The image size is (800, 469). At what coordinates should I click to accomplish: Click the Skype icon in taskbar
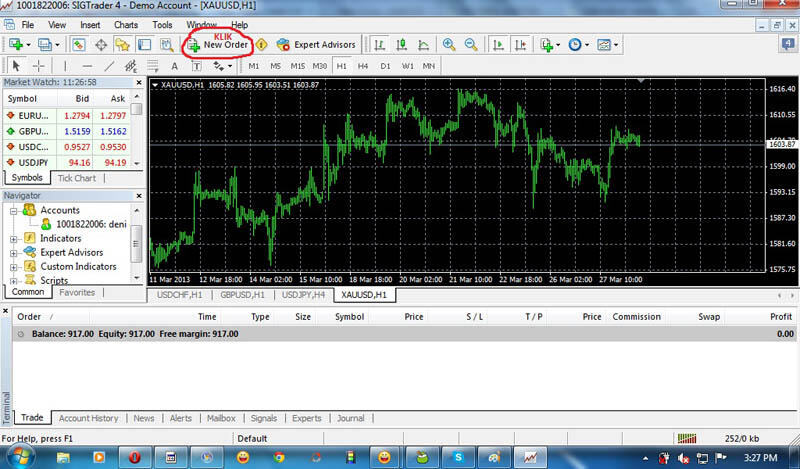tap(458, 457)
